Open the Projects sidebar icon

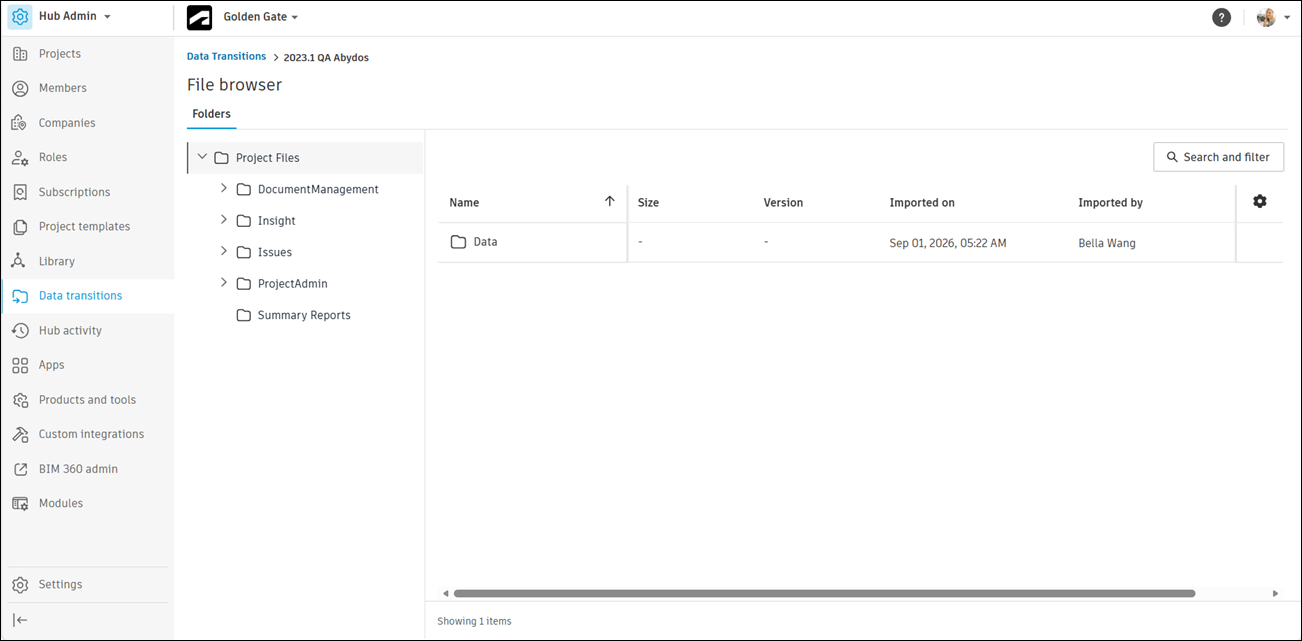point(20,54)
